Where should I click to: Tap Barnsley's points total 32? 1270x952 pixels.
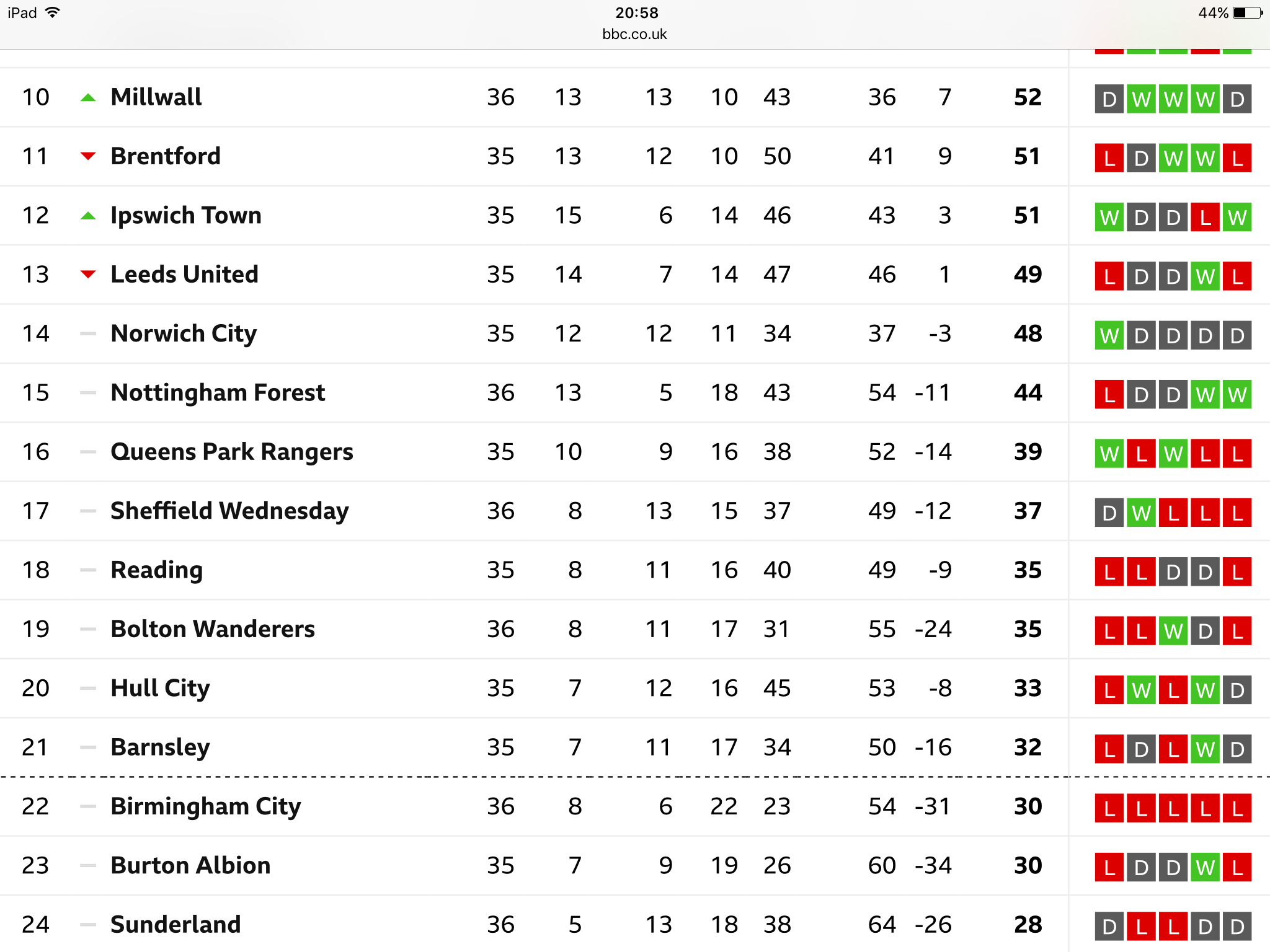1028,747
